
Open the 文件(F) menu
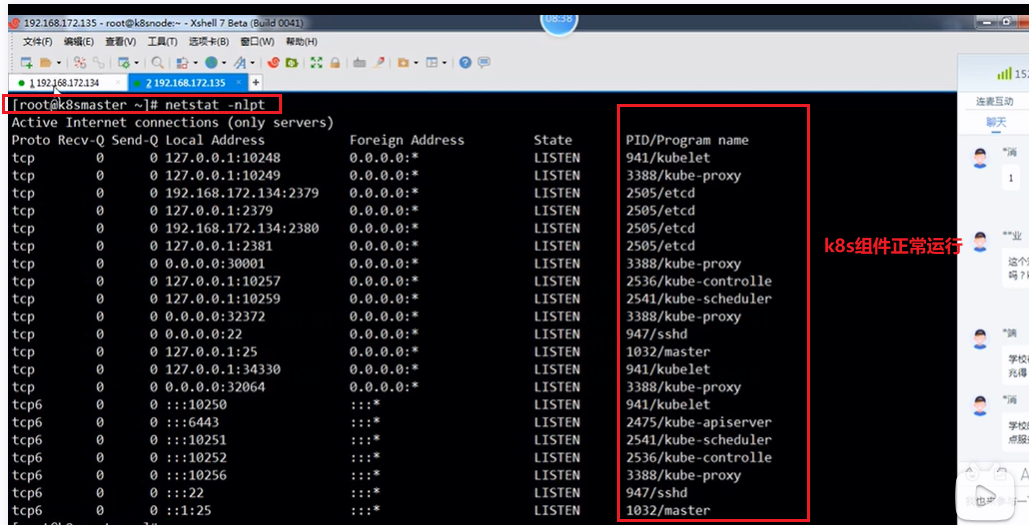click(x=37, y=41)
